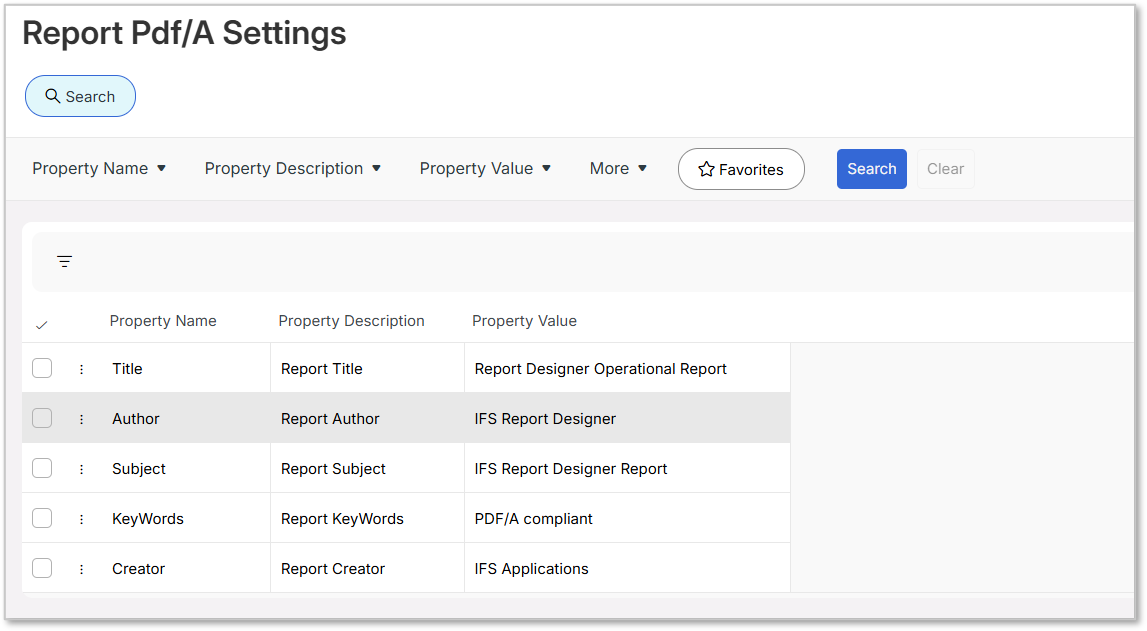Image resolution: width=1147 pixels, height=631 pixels.
Task: Toggle the Search pill with magnifier icon
Action: tap(80, 97)
